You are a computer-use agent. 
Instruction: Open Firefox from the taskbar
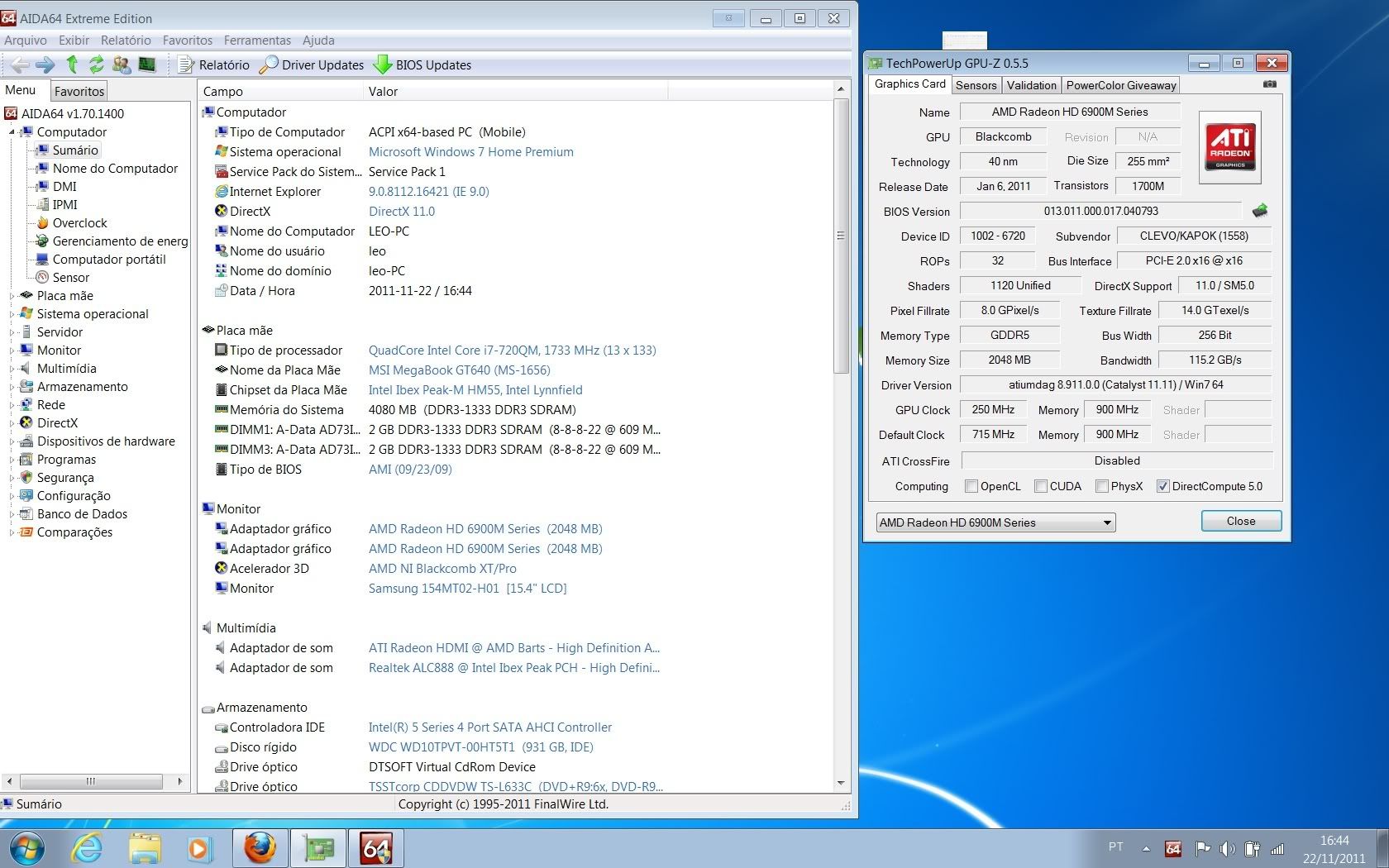pyautogui.click(x=259, y=848)
